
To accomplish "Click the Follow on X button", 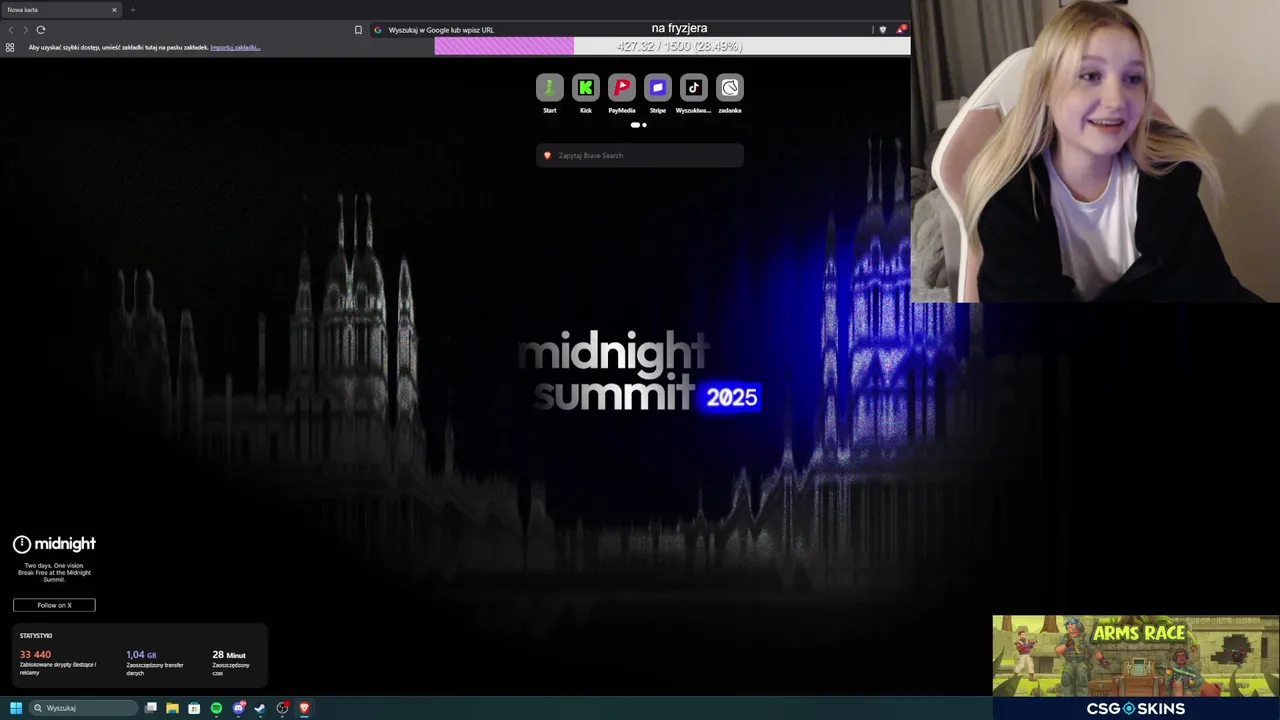I will (54, 605).
